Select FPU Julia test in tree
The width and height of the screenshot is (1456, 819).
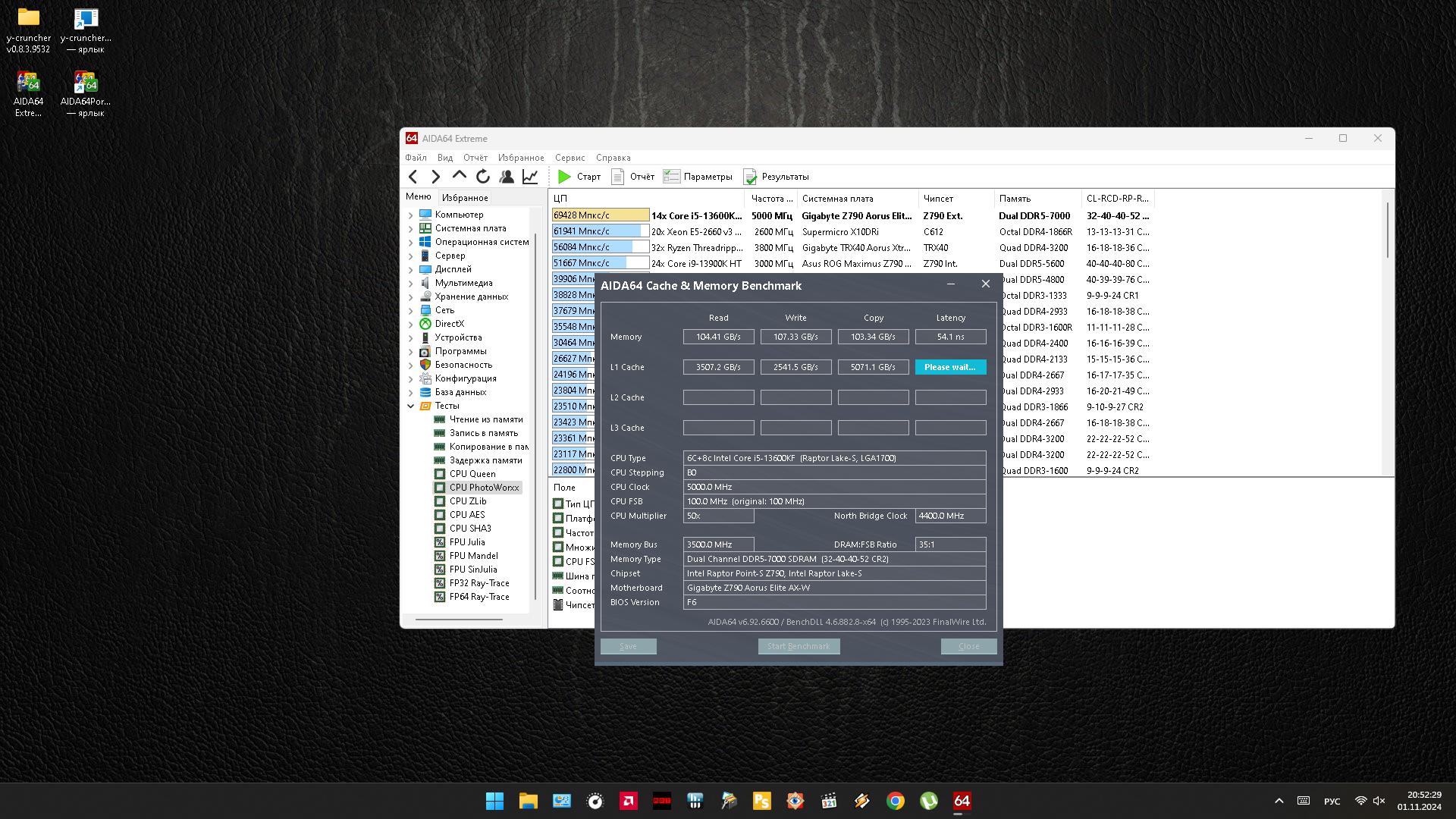pyautogui.click(x=466, y=542)
